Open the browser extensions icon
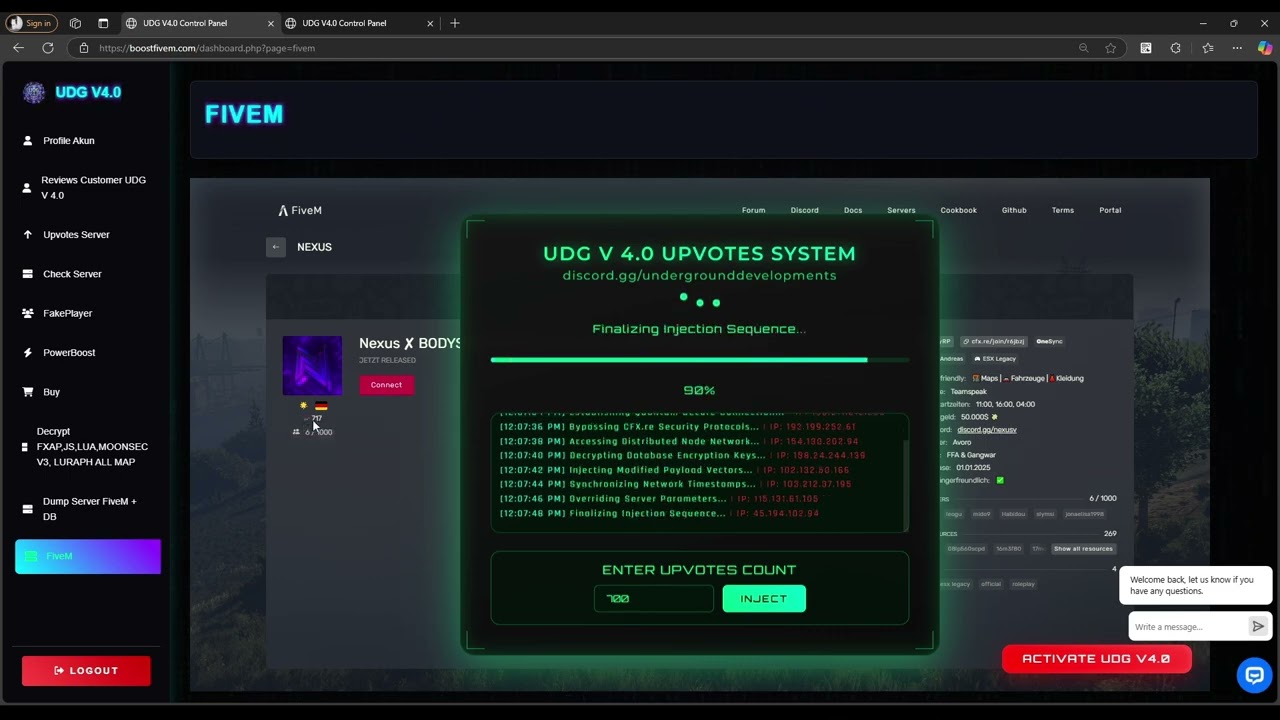 click(x=1176, y=48)
